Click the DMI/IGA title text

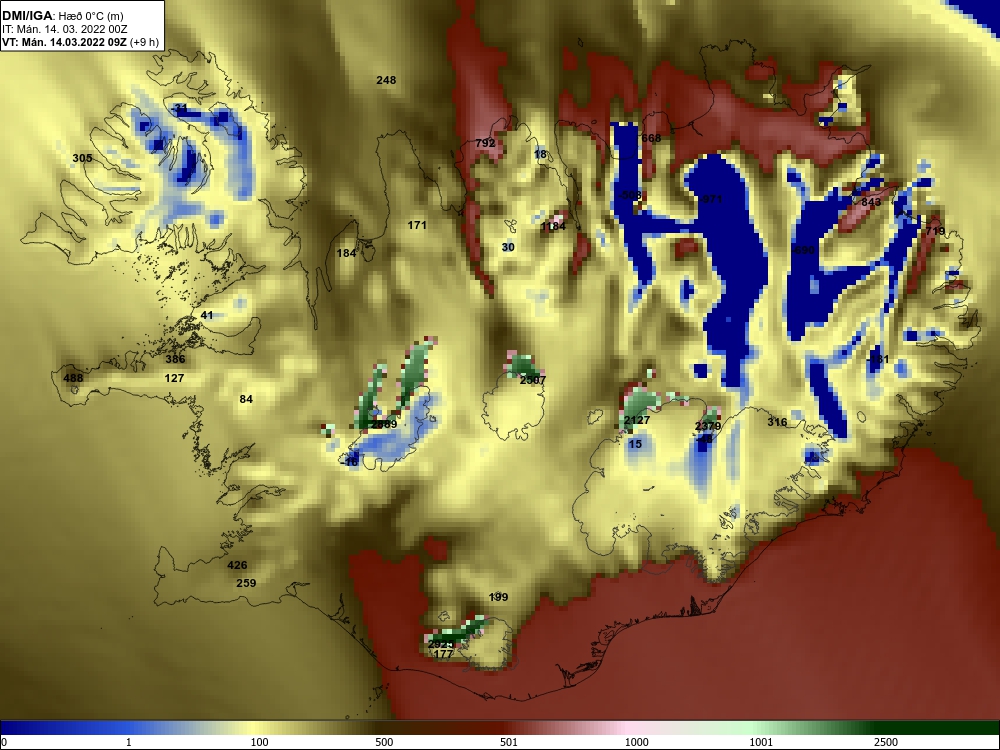click(27, 15)
